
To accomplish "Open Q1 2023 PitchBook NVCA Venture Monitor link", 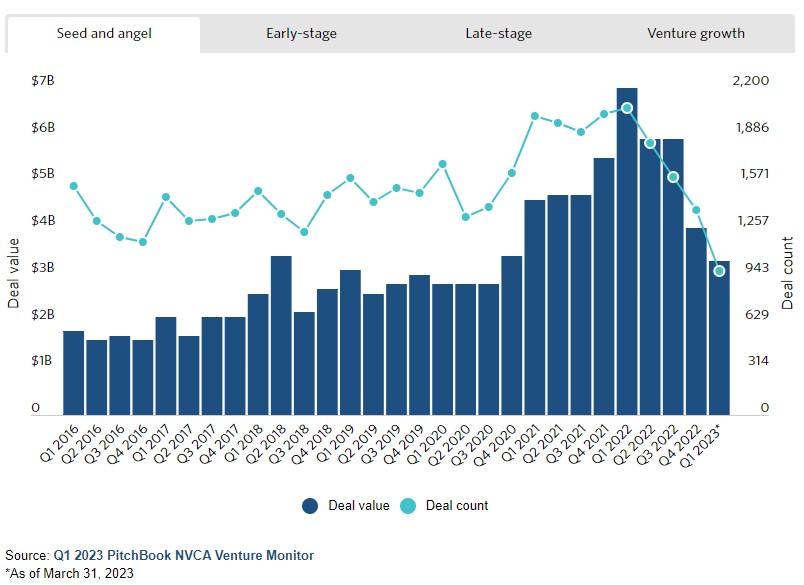I will [184, 556].
